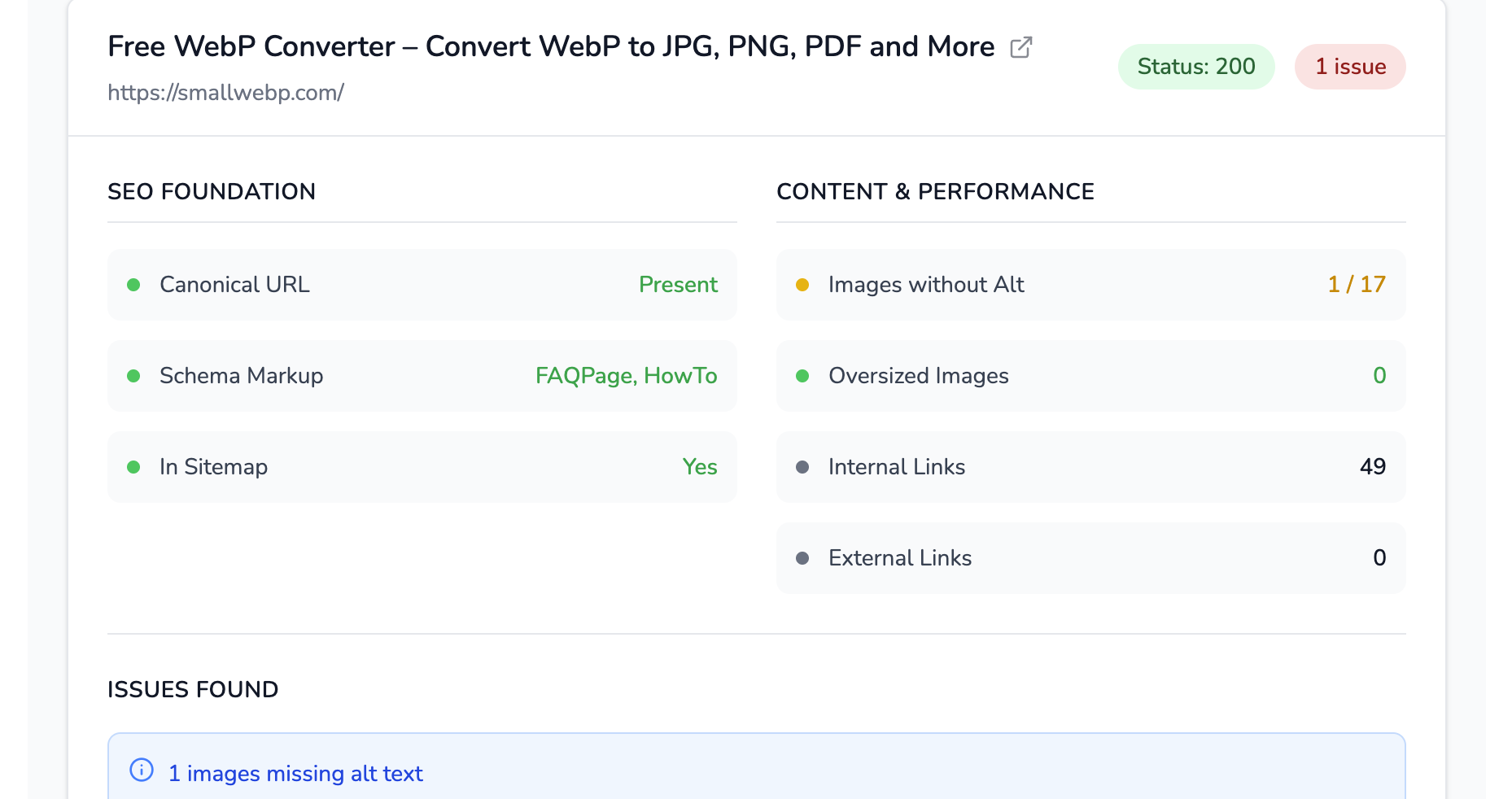Click the 'Status: 200' badge
1512x799 pixels.
(x=1195, y=67)
